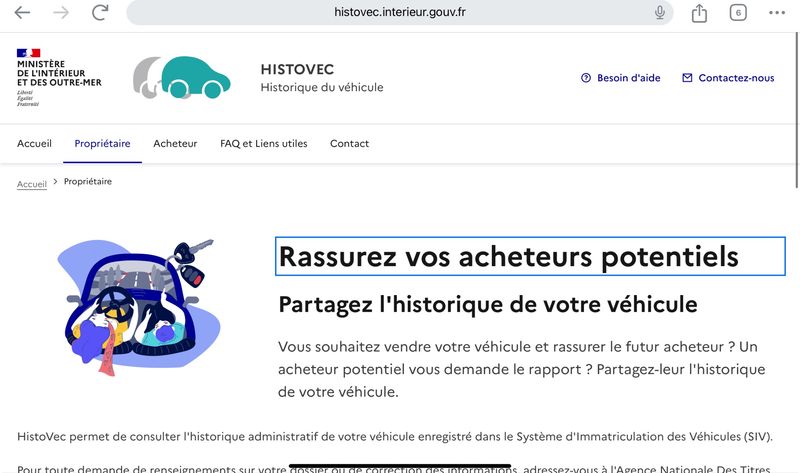The height and width of the screenshot is (473, 800).
Task: Click the browser forward arrow
Action: click(x=61, y=13)
